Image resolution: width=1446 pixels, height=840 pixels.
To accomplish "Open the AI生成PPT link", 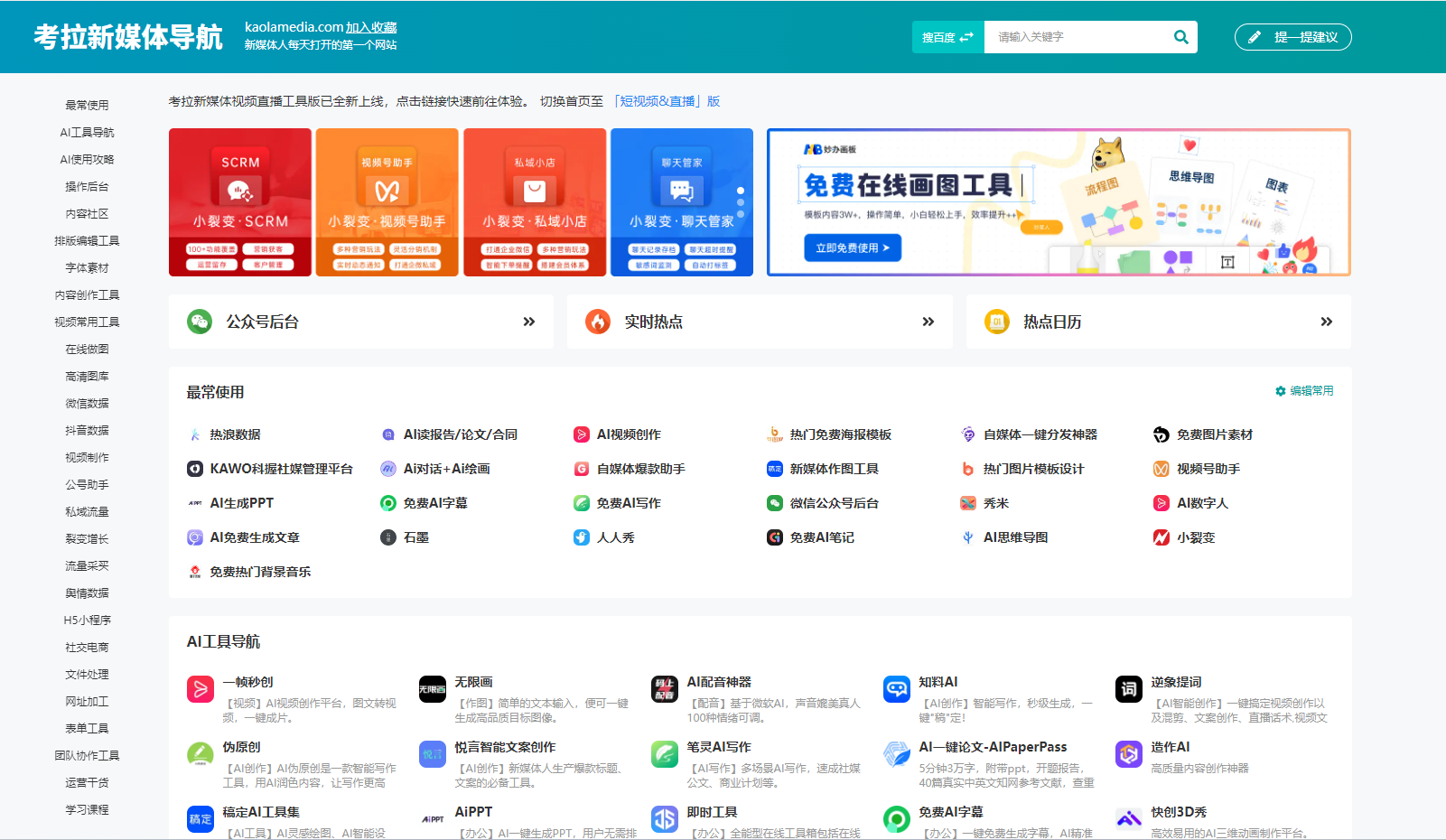I will [241, 503].
